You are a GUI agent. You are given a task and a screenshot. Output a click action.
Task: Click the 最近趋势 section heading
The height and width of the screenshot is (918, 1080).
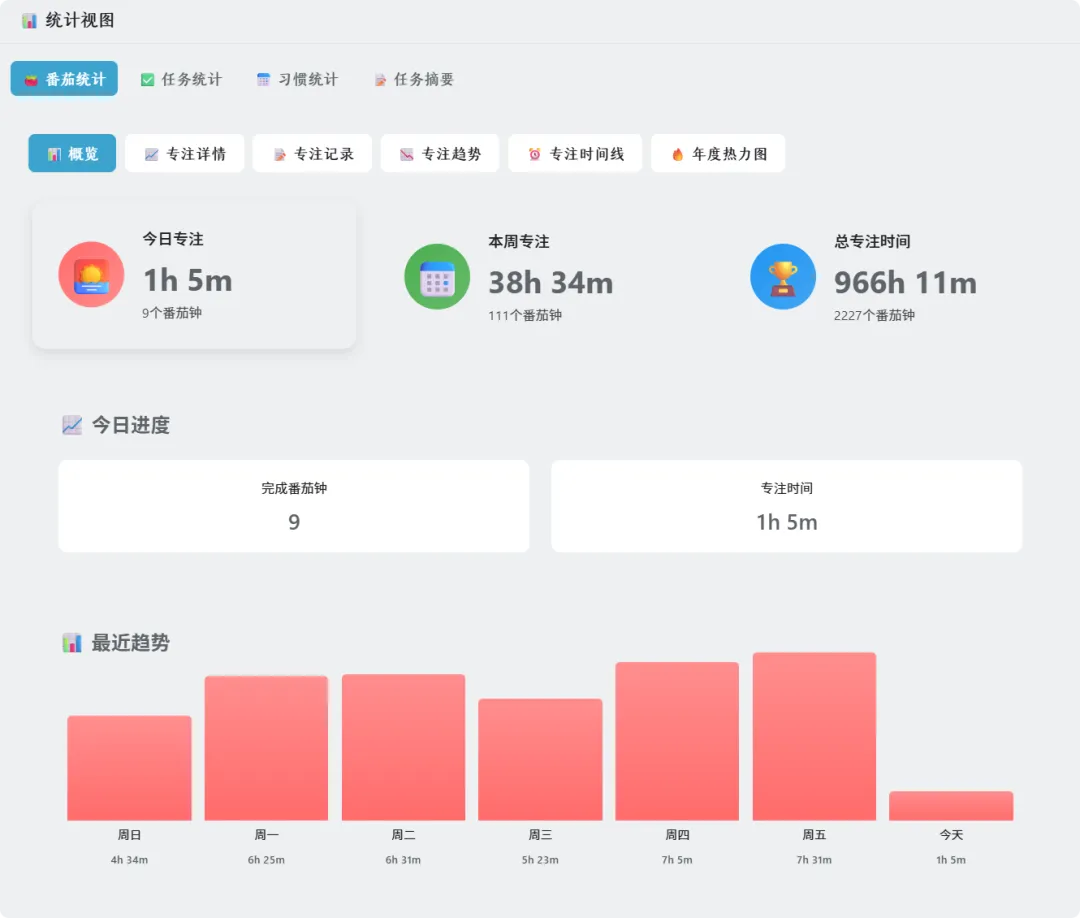coord(130,643)
